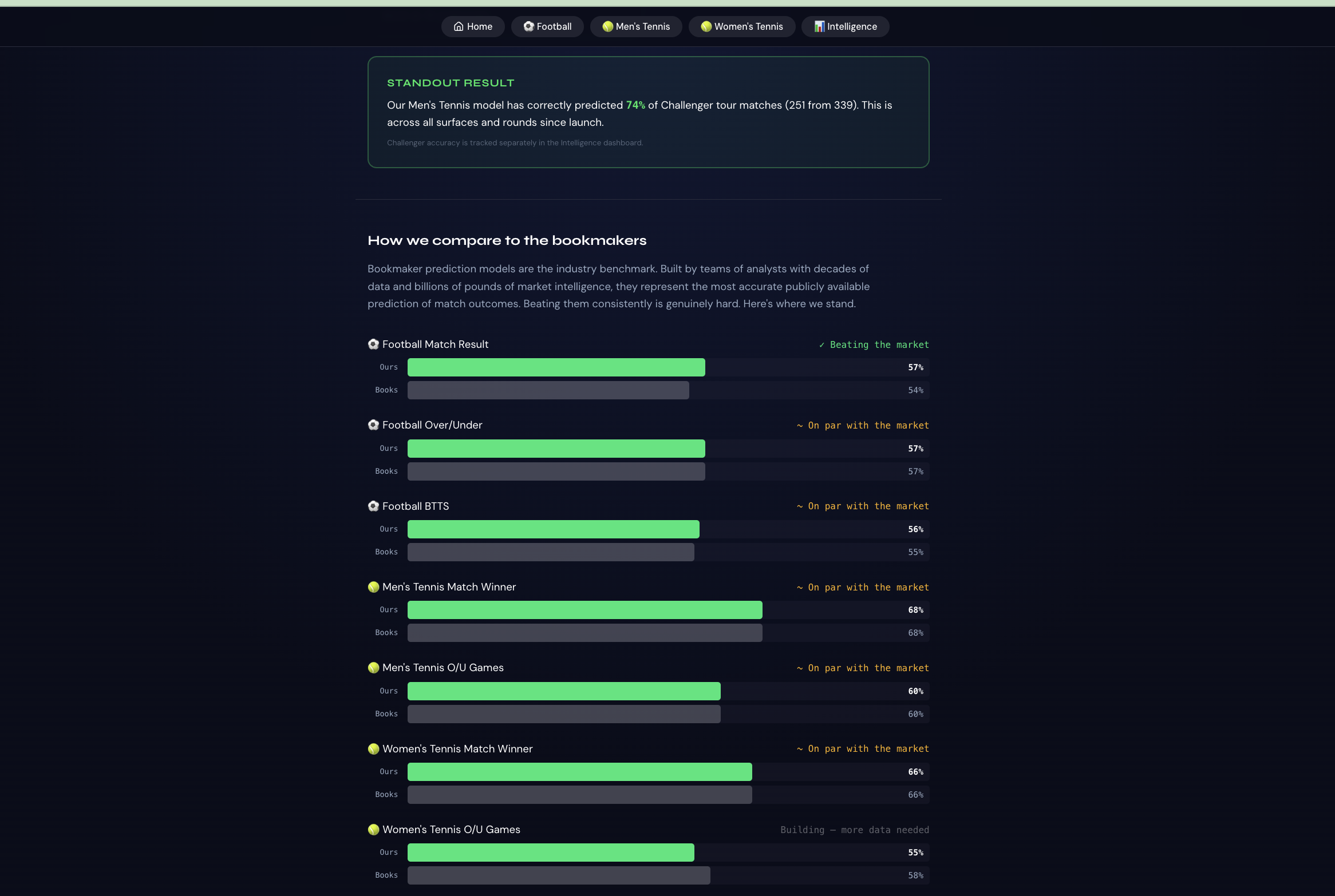Click the 'Football Over/Under' title

[x=432, y=425]
